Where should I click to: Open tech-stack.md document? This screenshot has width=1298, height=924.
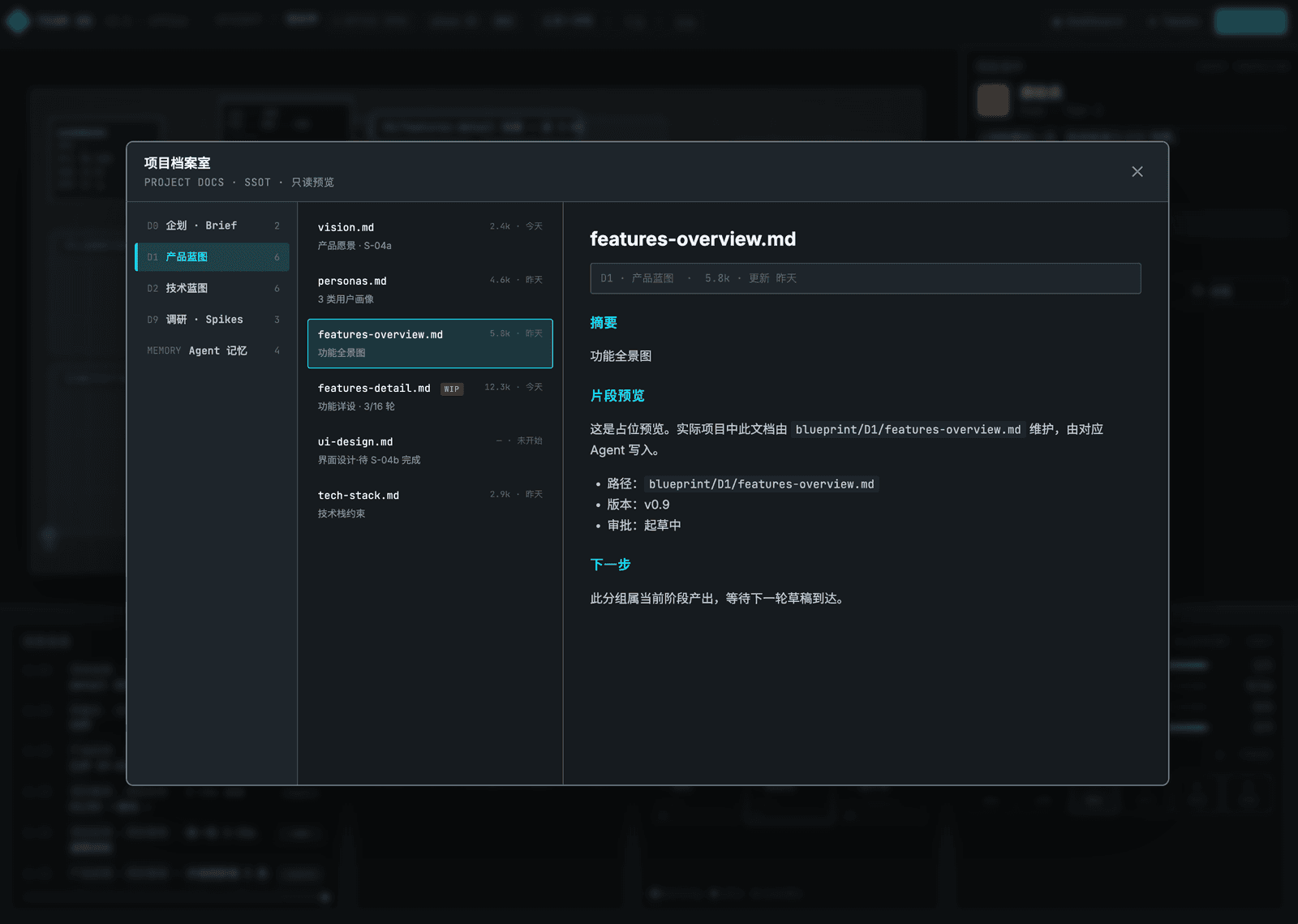point(430,504)
